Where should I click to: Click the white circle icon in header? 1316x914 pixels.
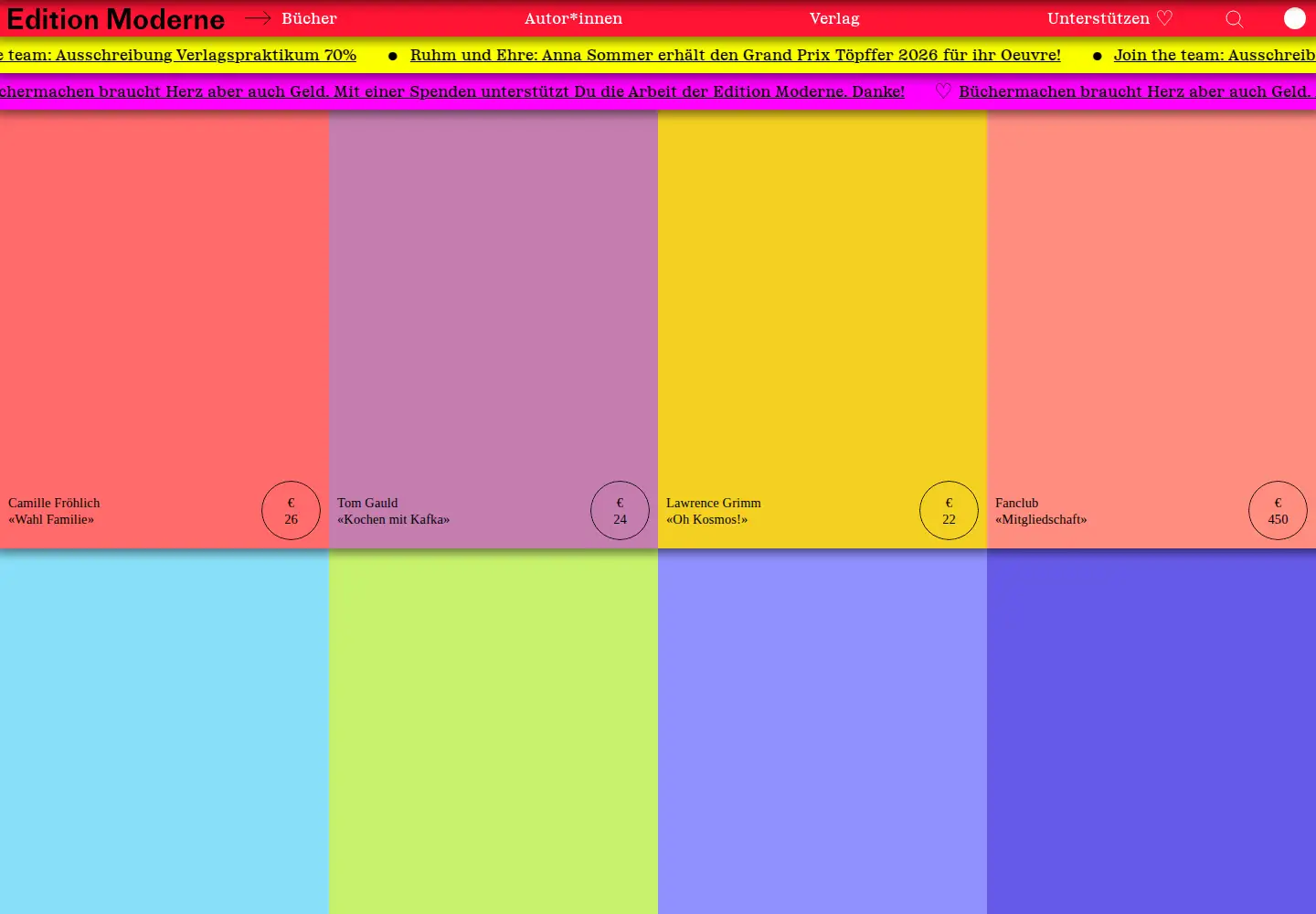pos(1295,18)
